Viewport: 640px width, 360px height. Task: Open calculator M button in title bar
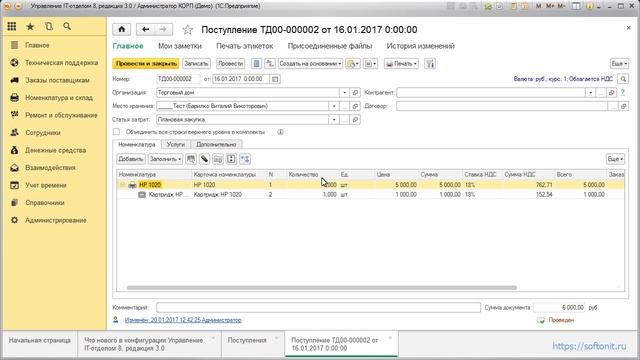point(539,6)
